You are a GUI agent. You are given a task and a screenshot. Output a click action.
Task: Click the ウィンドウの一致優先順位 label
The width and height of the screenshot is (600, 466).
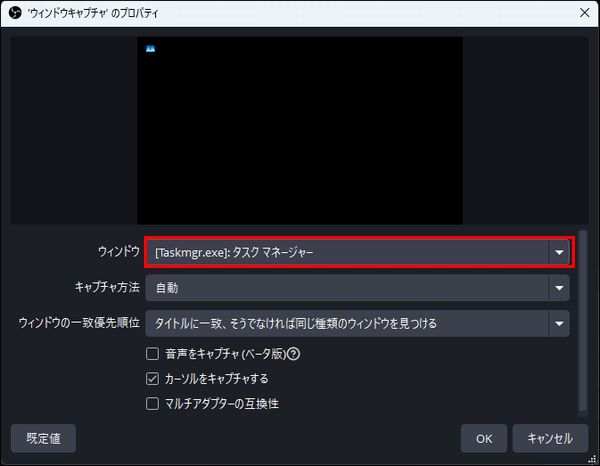79,323
